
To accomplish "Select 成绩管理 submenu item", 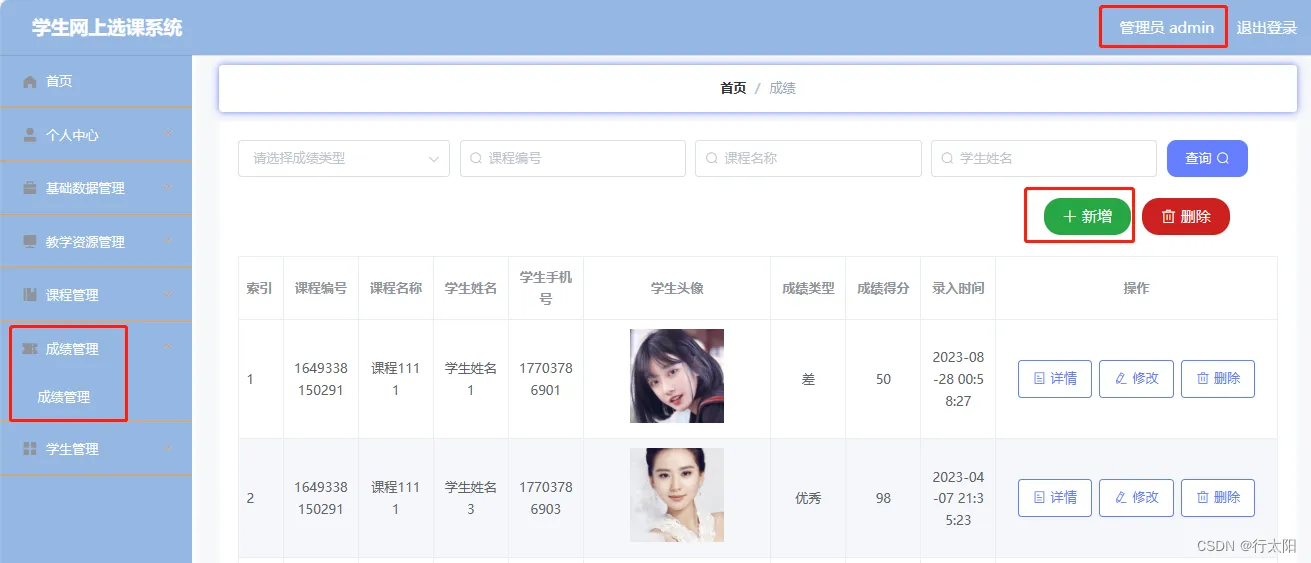I will pyautogui.click(x=64, y=397).
